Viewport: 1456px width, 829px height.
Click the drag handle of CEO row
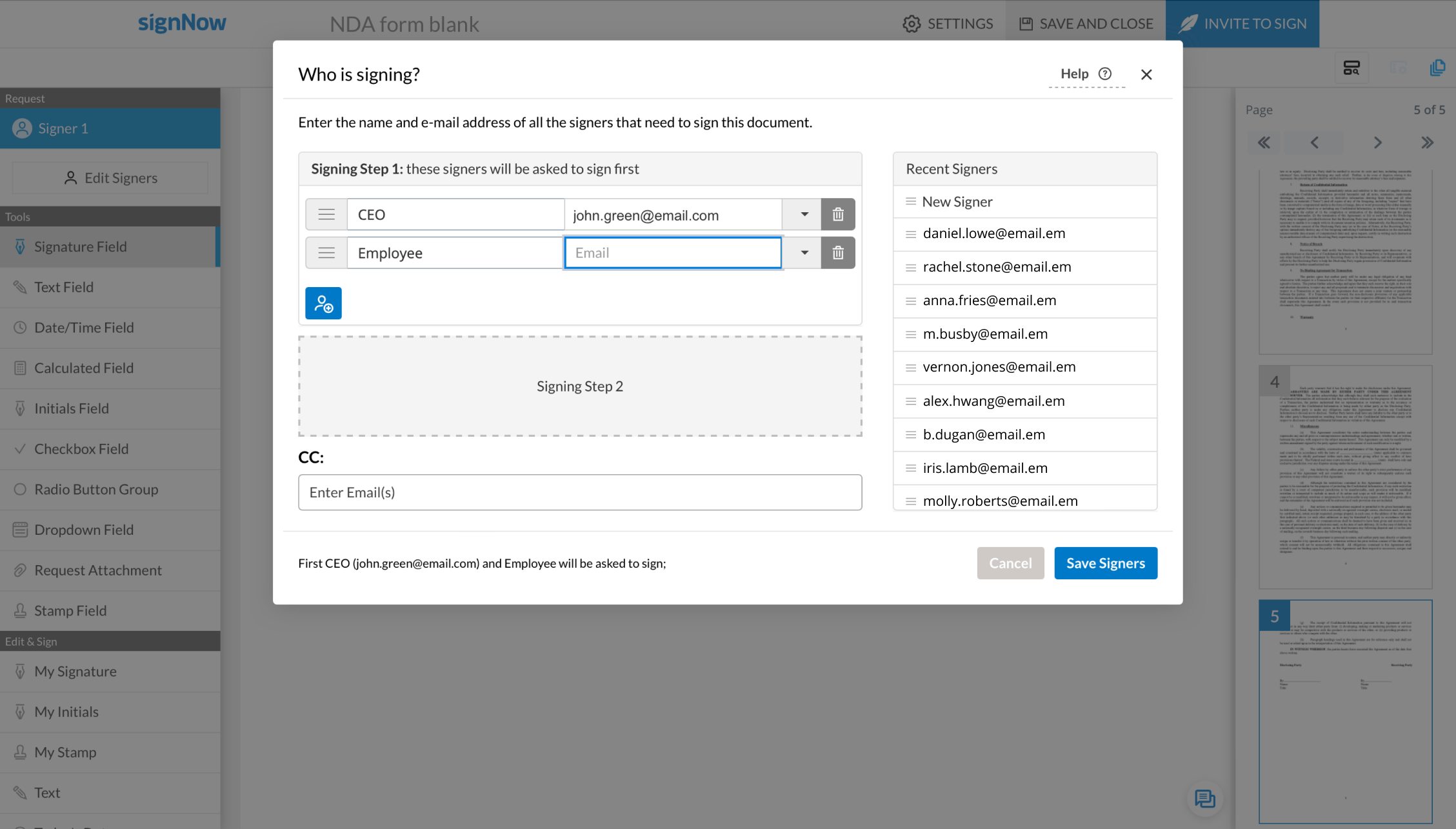[x=326, y=214]
